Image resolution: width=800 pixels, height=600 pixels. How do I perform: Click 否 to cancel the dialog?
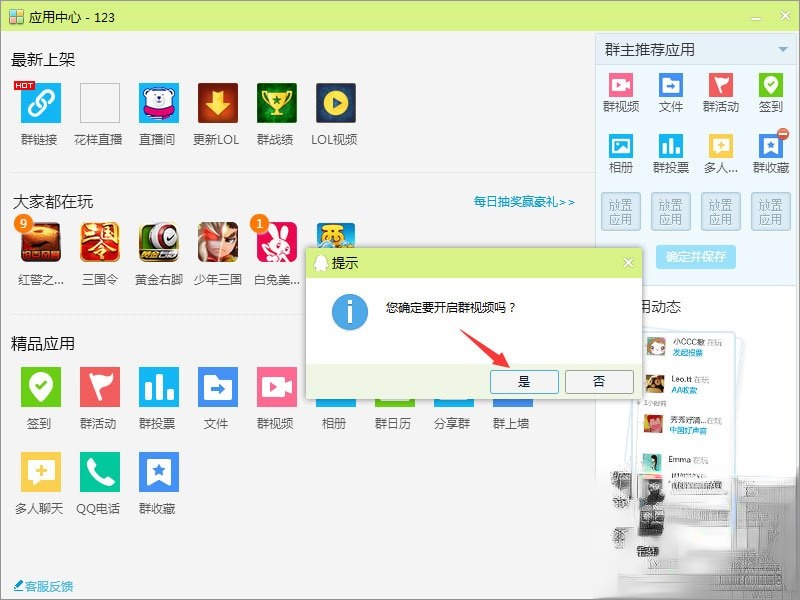[598, 381]
